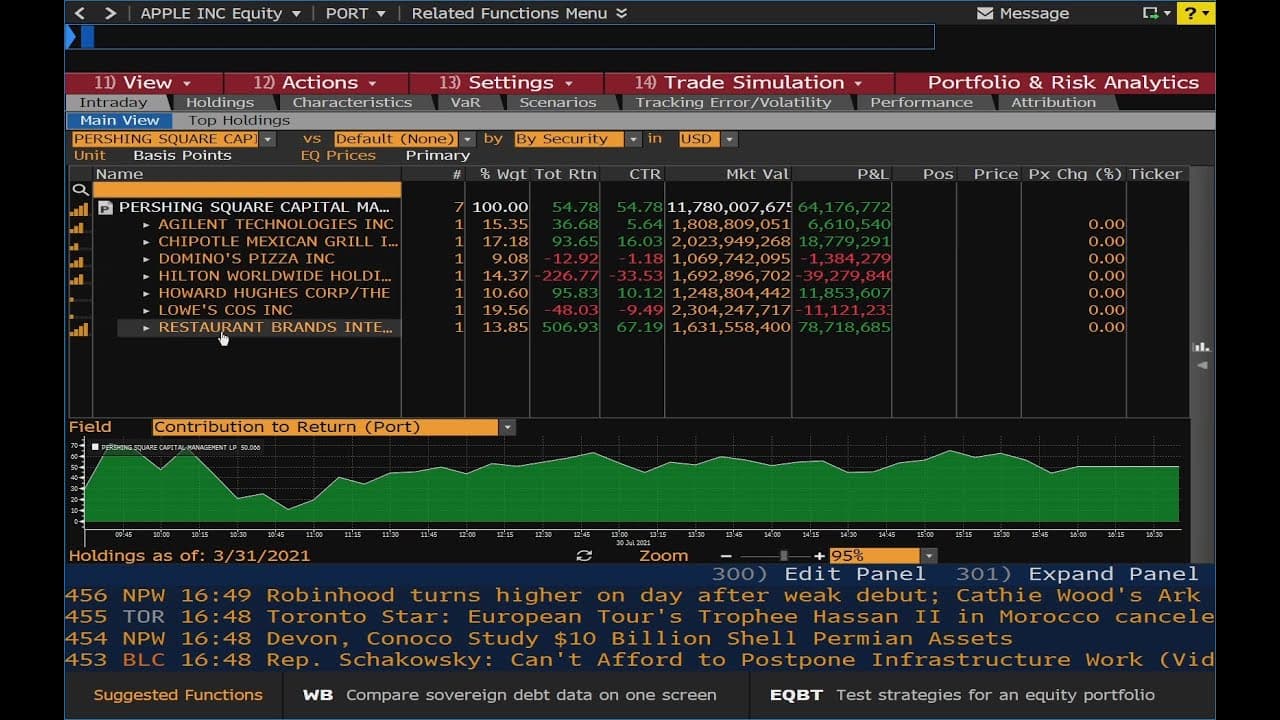Click the WB suggested function
This screenshot has width=1280, height=720.
coord(510,695)
